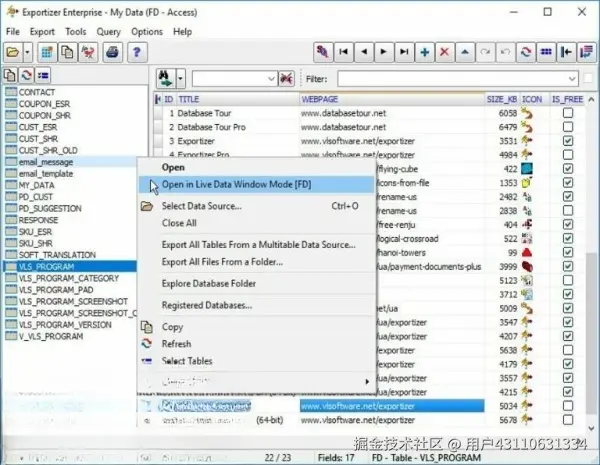This screenshot has width=600, height=465.
Task: Open help with the question mark icon
Action: click(137, 52)
